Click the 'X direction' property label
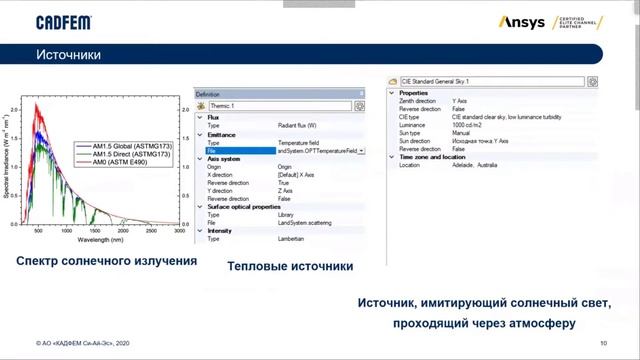This screenshot has width=640, height=360. 220,175
